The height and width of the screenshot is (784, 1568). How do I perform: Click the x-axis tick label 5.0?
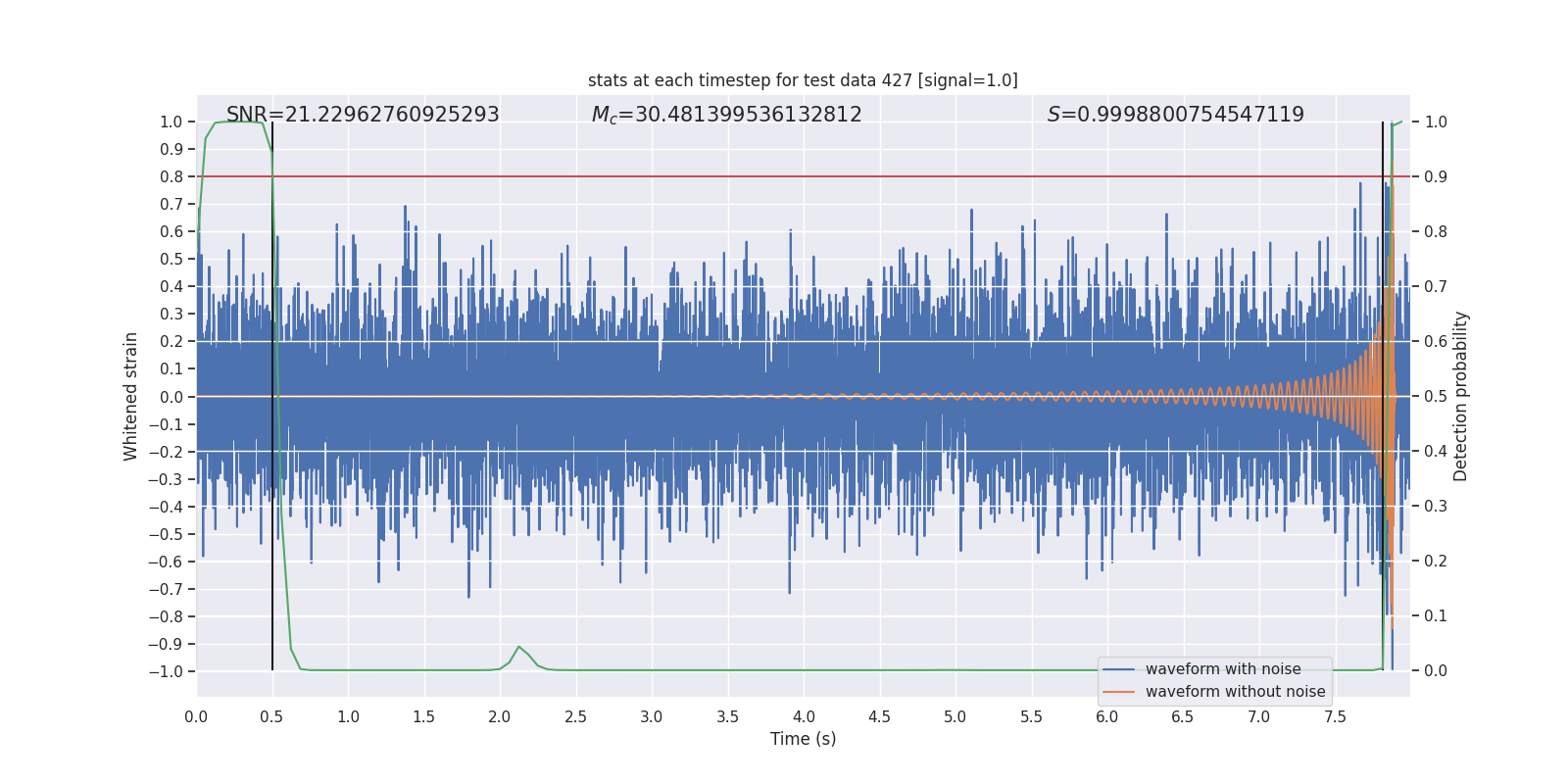coord(955,717)
